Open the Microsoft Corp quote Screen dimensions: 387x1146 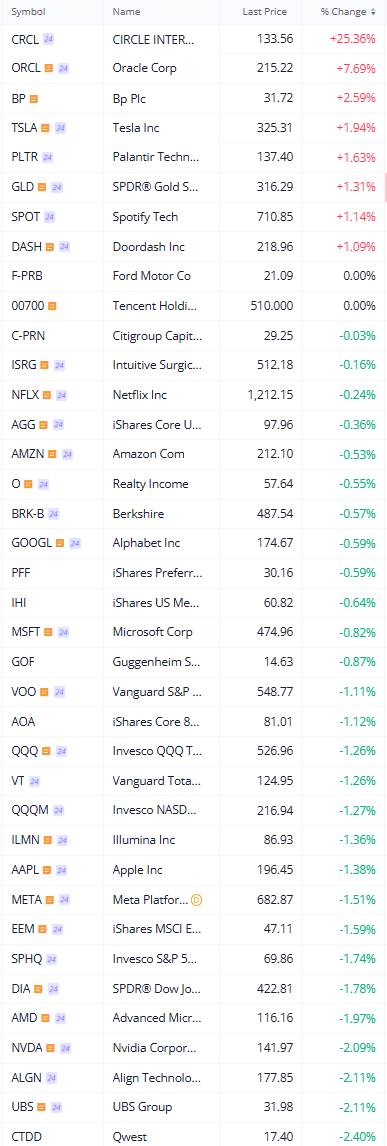click(x=194, y=632)
